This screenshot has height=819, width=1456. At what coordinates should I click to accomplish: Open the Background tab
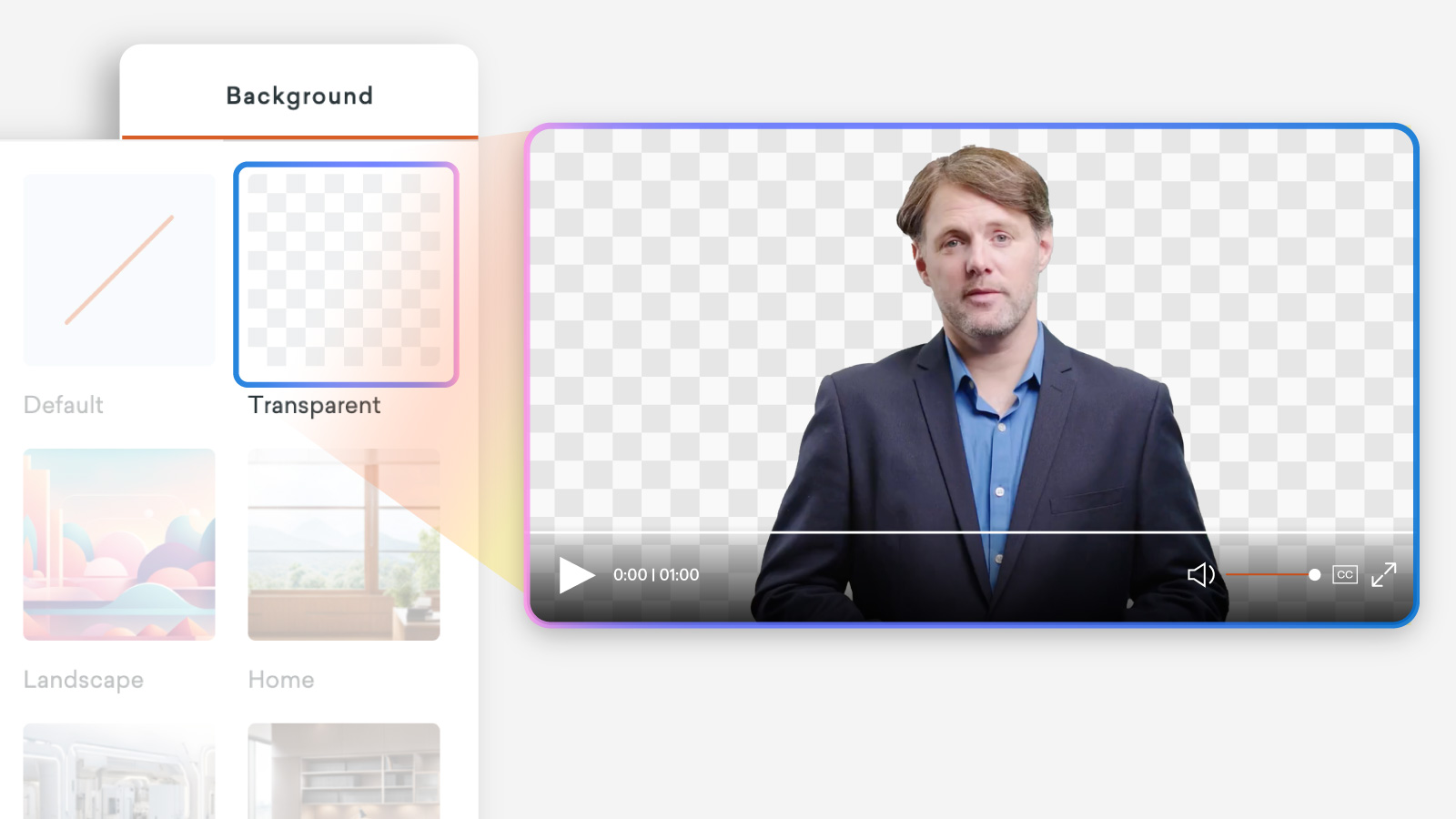299,96
